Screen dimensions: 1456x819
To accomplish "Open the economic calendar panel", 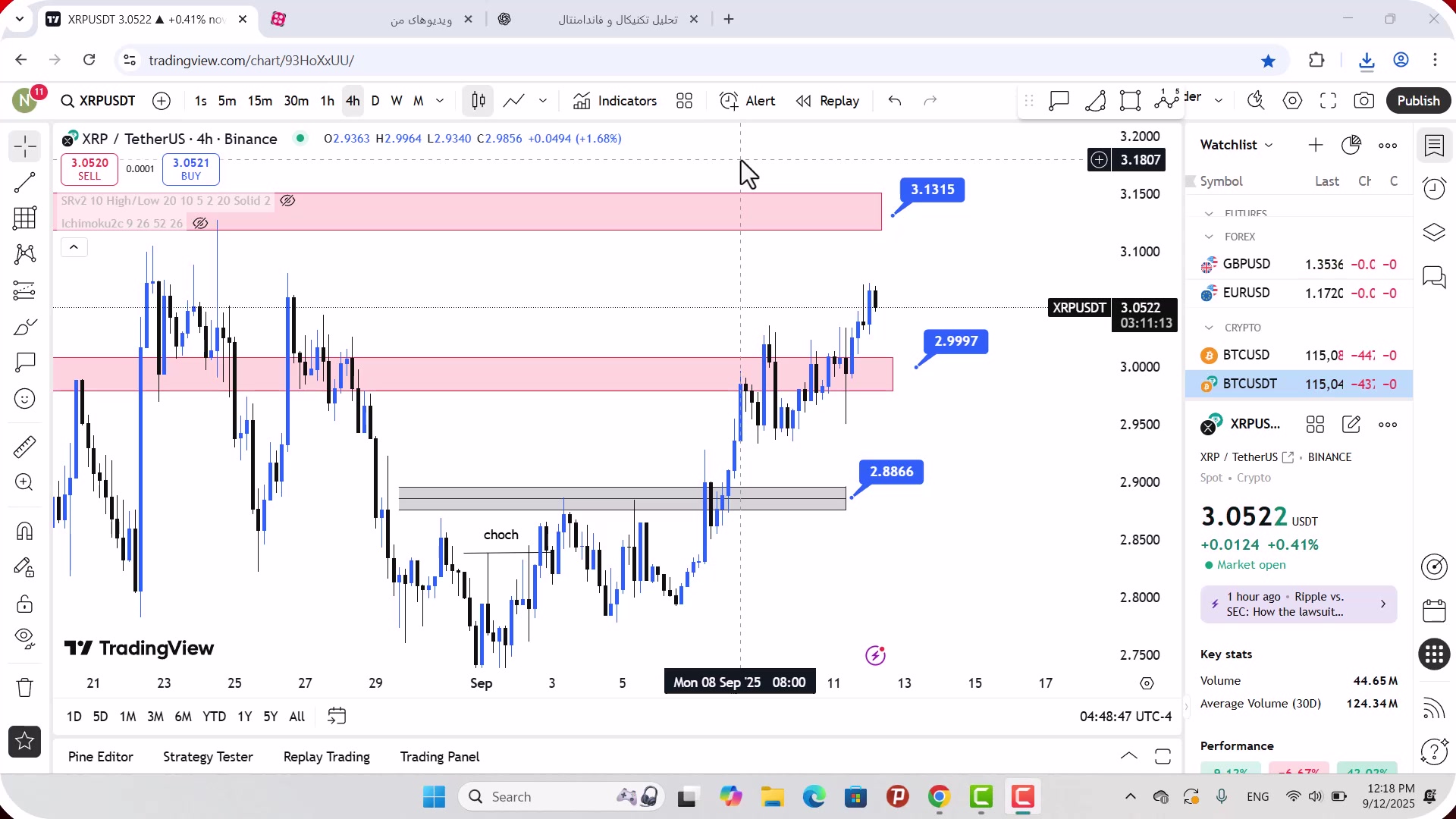I will tap(1434, 610).
